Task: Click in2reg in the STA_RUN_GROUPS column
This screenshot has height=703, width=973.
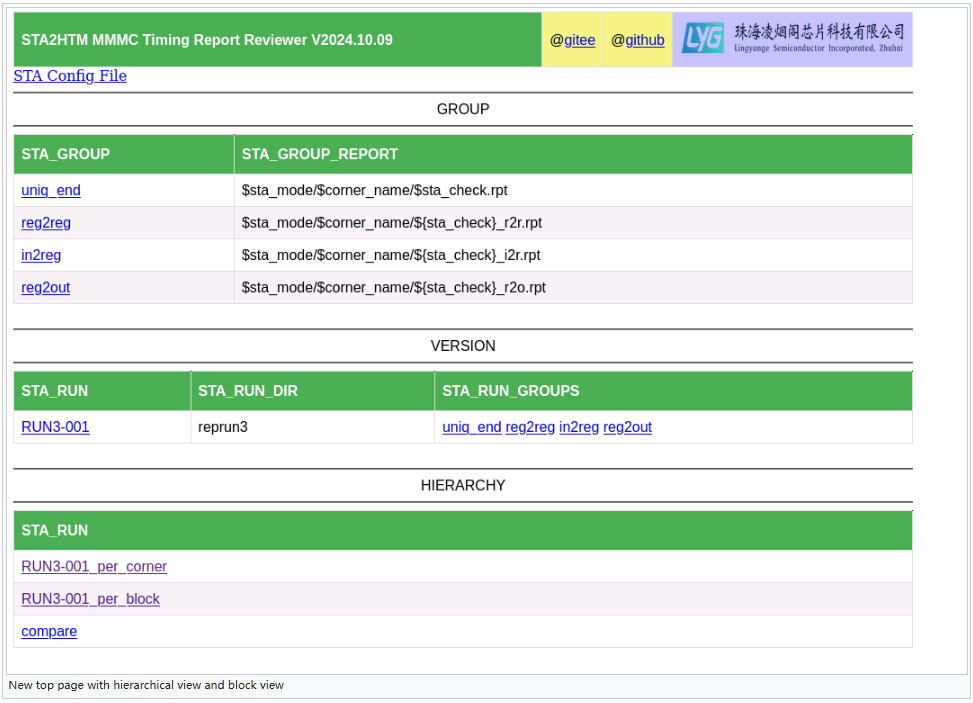Action: (x=579, y=427)
